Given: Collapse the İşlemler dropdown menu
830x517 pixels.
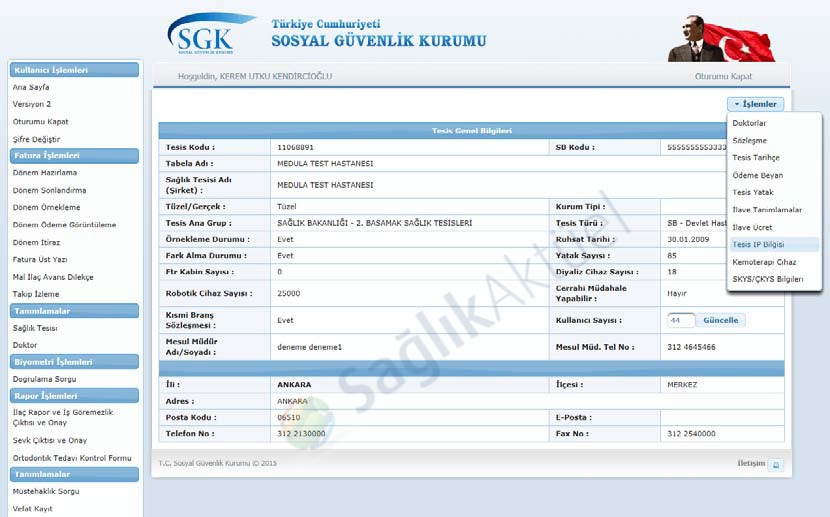Looking at the screenshot, I should tap(755, 103).
